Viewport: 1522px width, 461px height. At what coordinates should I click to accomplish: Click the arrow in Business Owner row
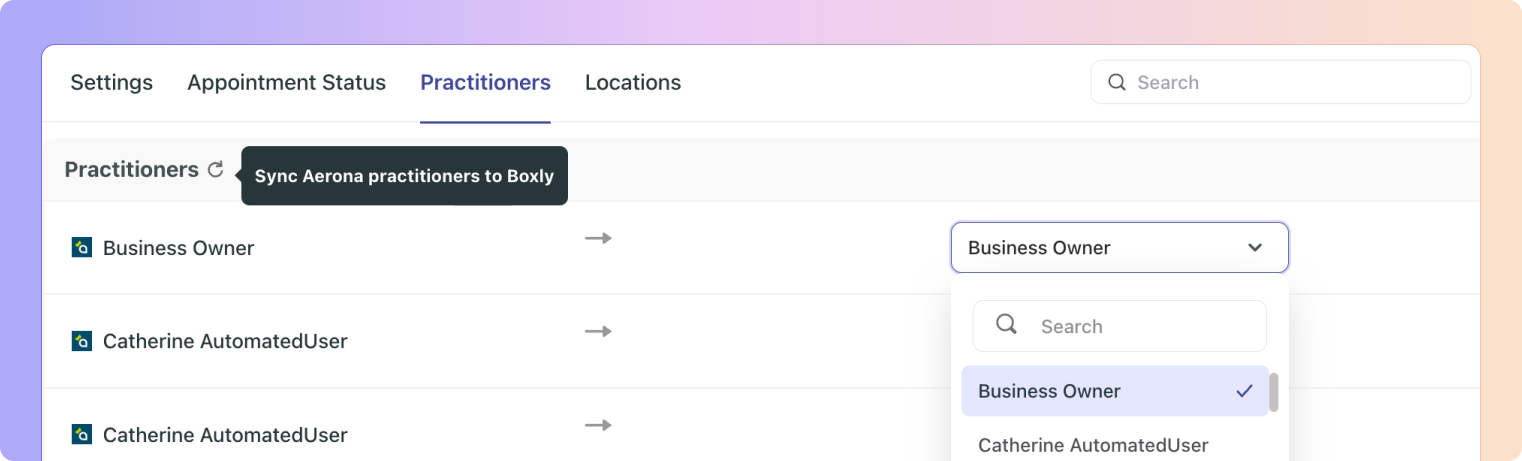[x=598, y=238]
